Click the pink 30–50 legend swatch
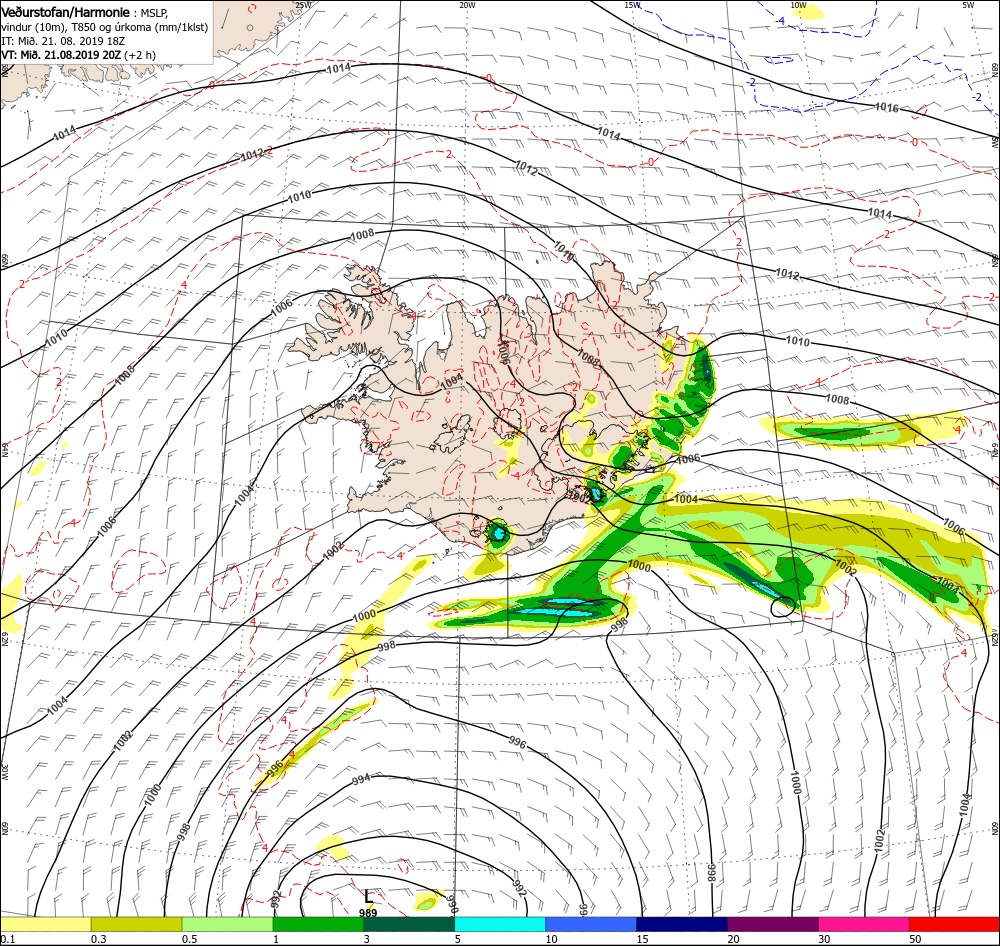The height and width of the screenshot is (946, 1000). coord(864,924)
